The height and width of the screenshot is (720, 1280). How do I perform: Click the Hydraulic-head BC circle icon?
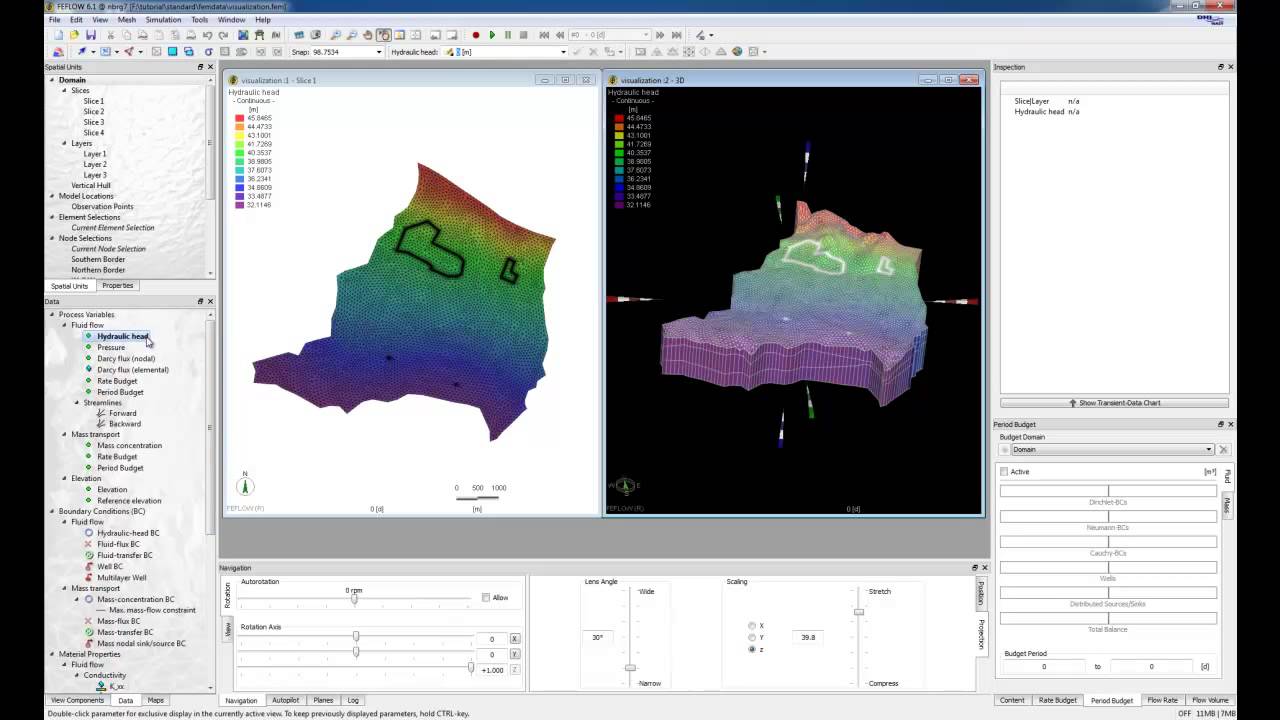pos(88,533)
